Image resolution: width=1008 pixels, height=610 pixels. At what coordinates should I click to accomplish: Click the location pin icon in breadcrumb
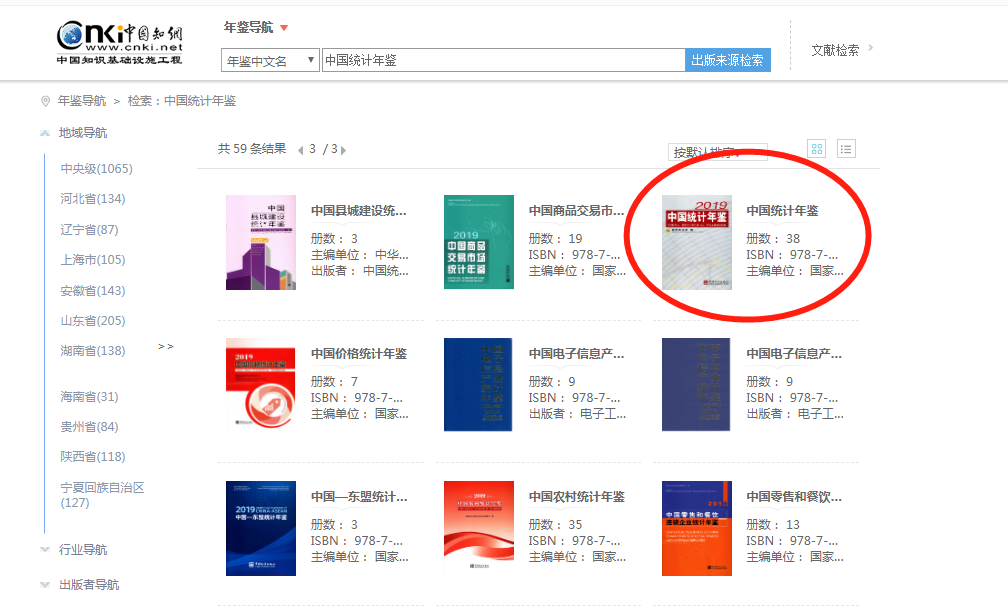pos(45,101)
